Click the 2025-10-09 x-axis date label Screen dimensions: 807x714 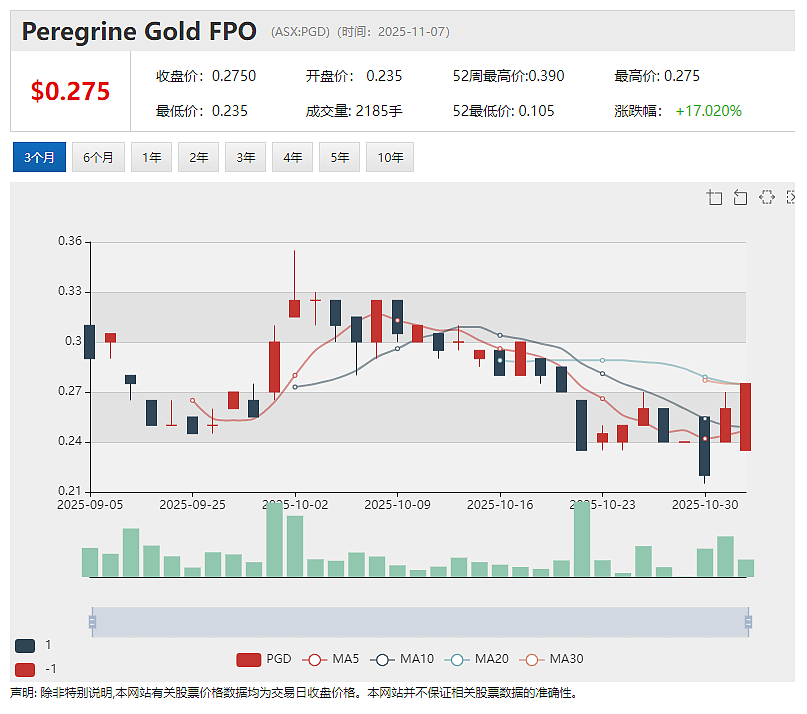397,504
